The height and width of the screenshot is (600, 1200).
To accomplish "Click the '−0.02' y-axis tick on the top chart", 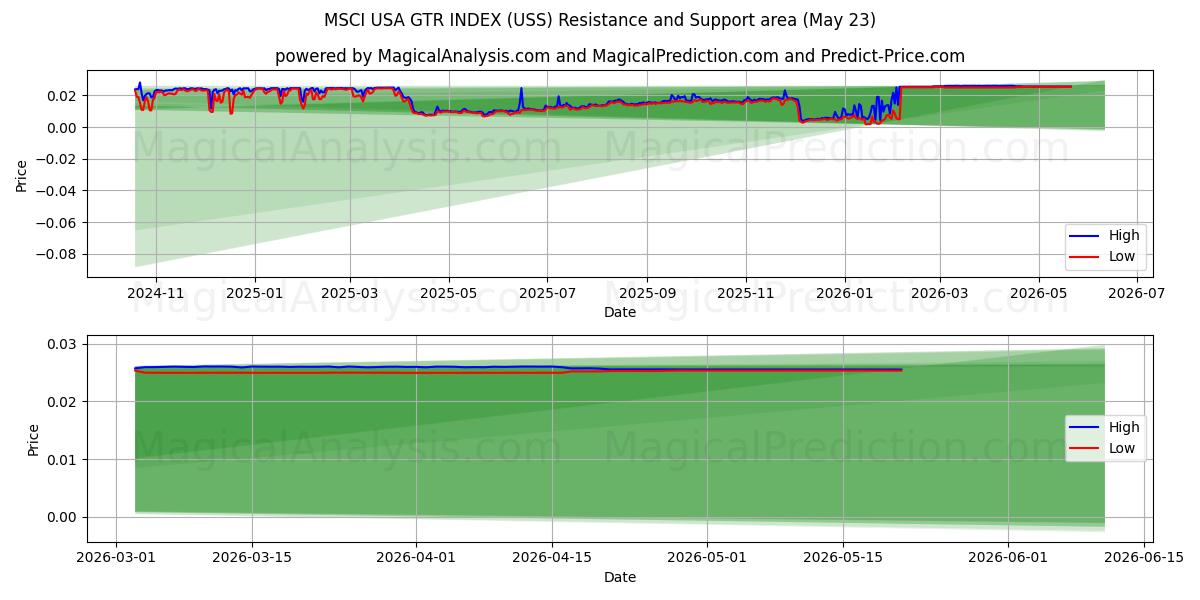I will pyautogui.click(x=58, y=159).
